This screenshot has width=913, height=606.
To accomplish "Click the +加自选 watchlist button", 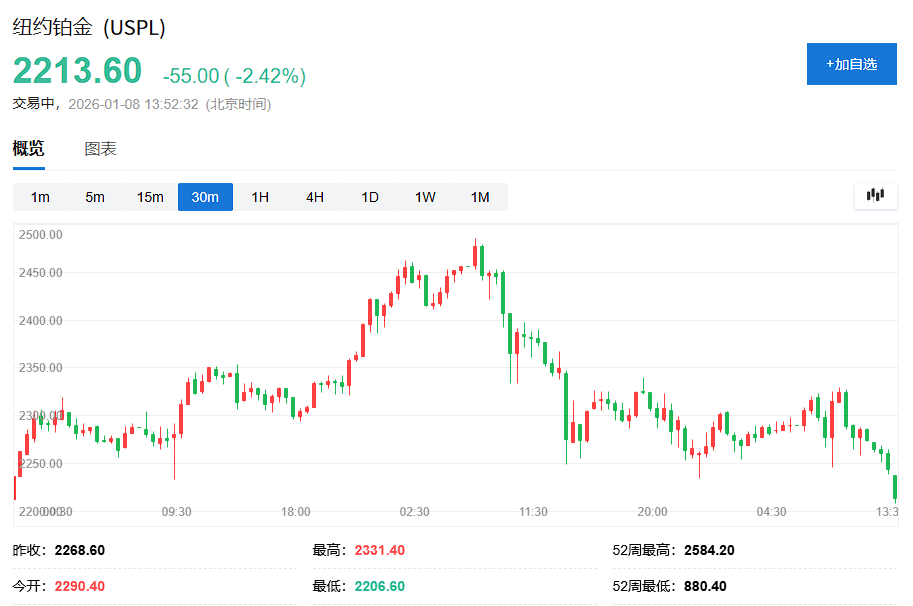I will point(851,63).
